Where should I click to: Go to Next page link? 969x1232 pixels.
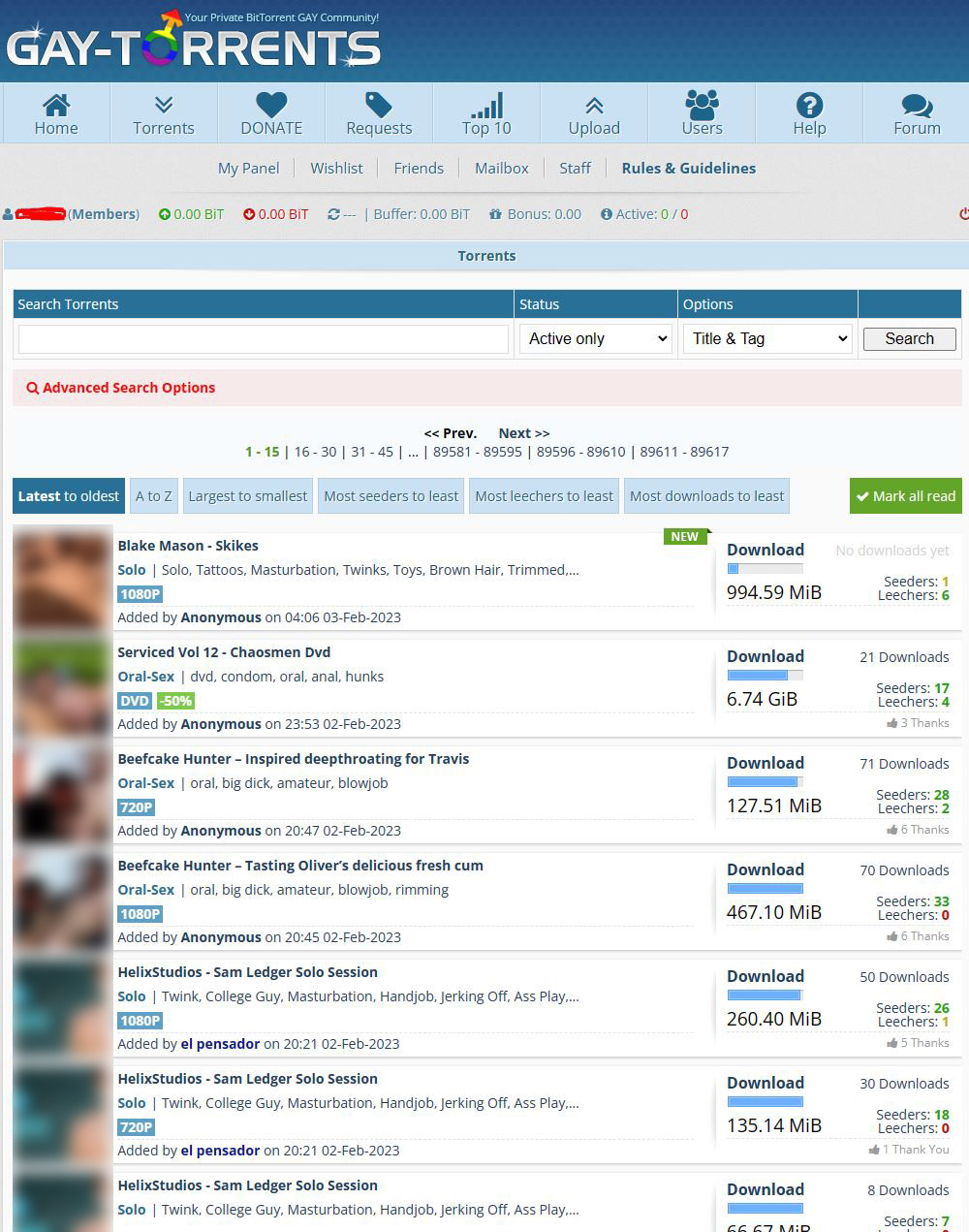(524, 433)
